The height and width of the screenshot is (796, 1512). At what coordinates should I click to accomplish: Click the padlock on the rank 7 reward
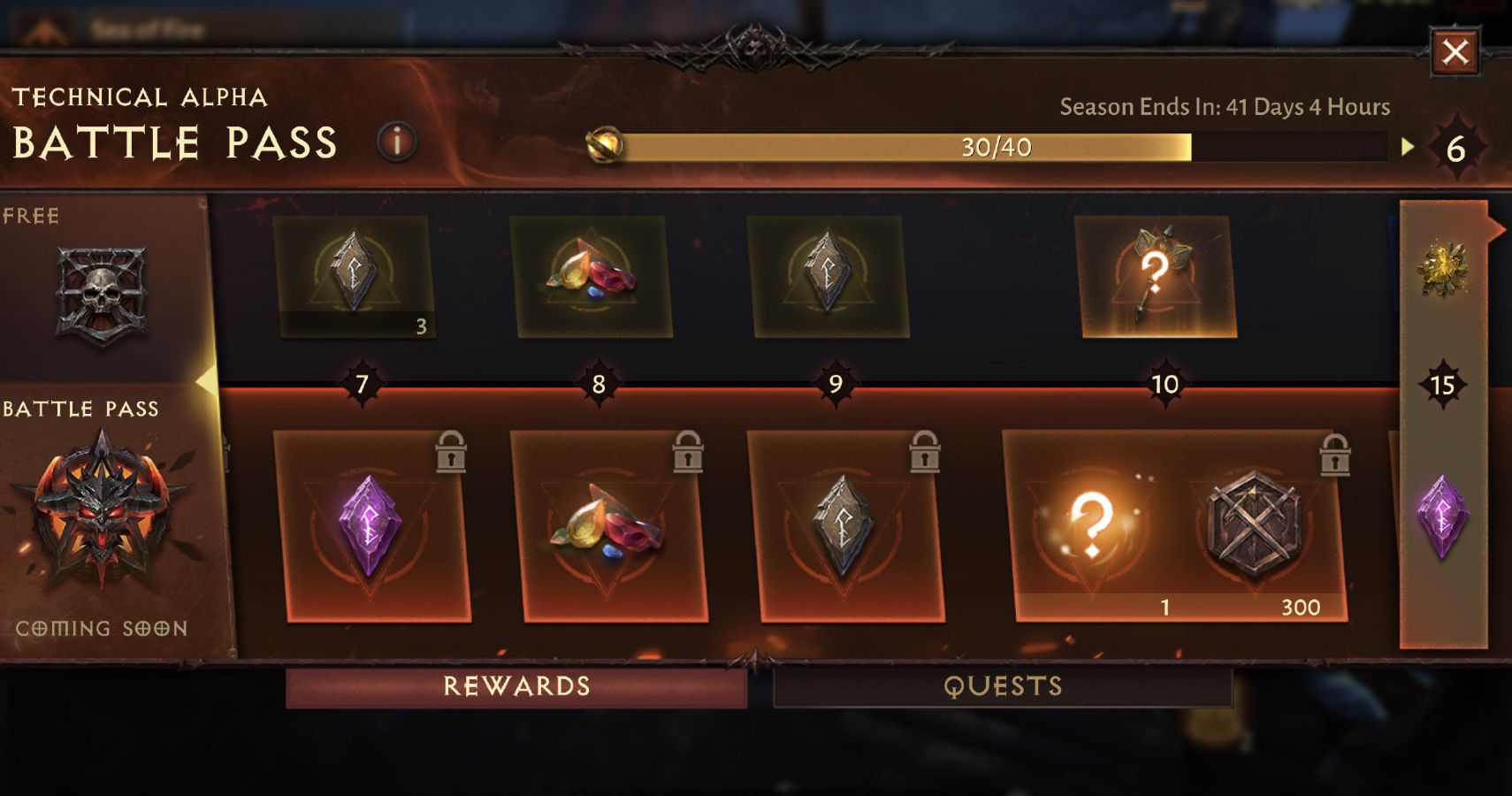click(x=451, y=451)
